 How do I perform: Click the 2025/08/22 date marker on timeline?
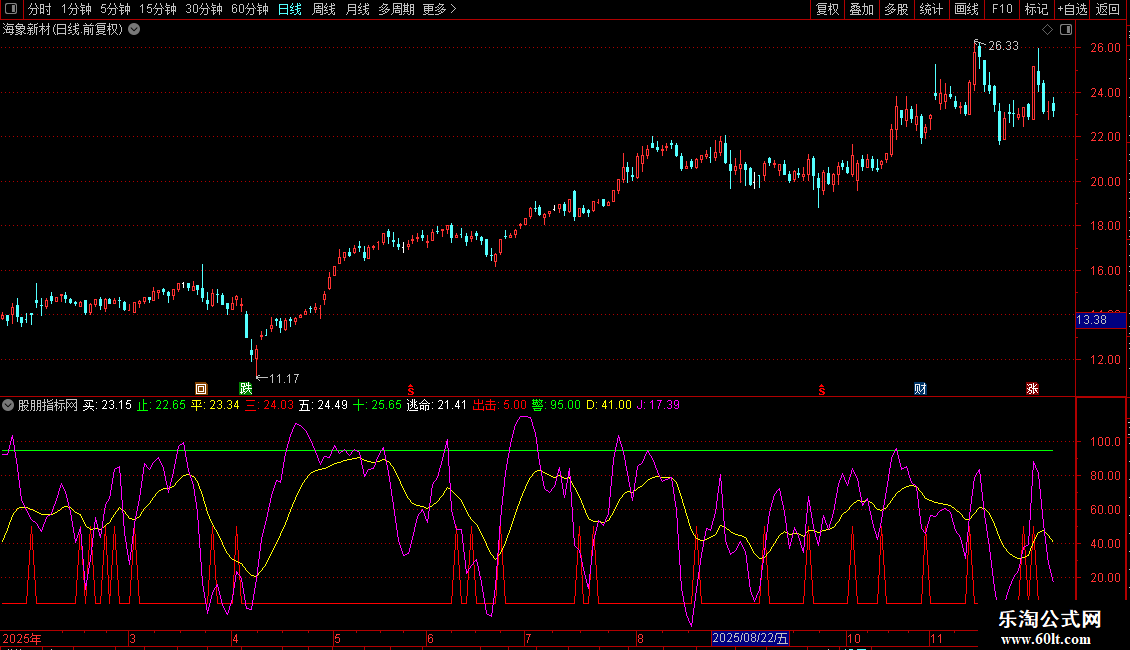point(751,638)
